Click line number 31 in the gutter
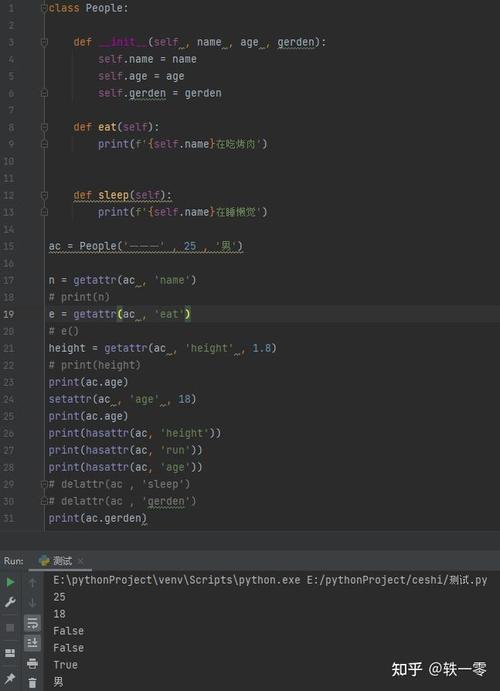This screenshot has height=691, width=500. point(9,518)
